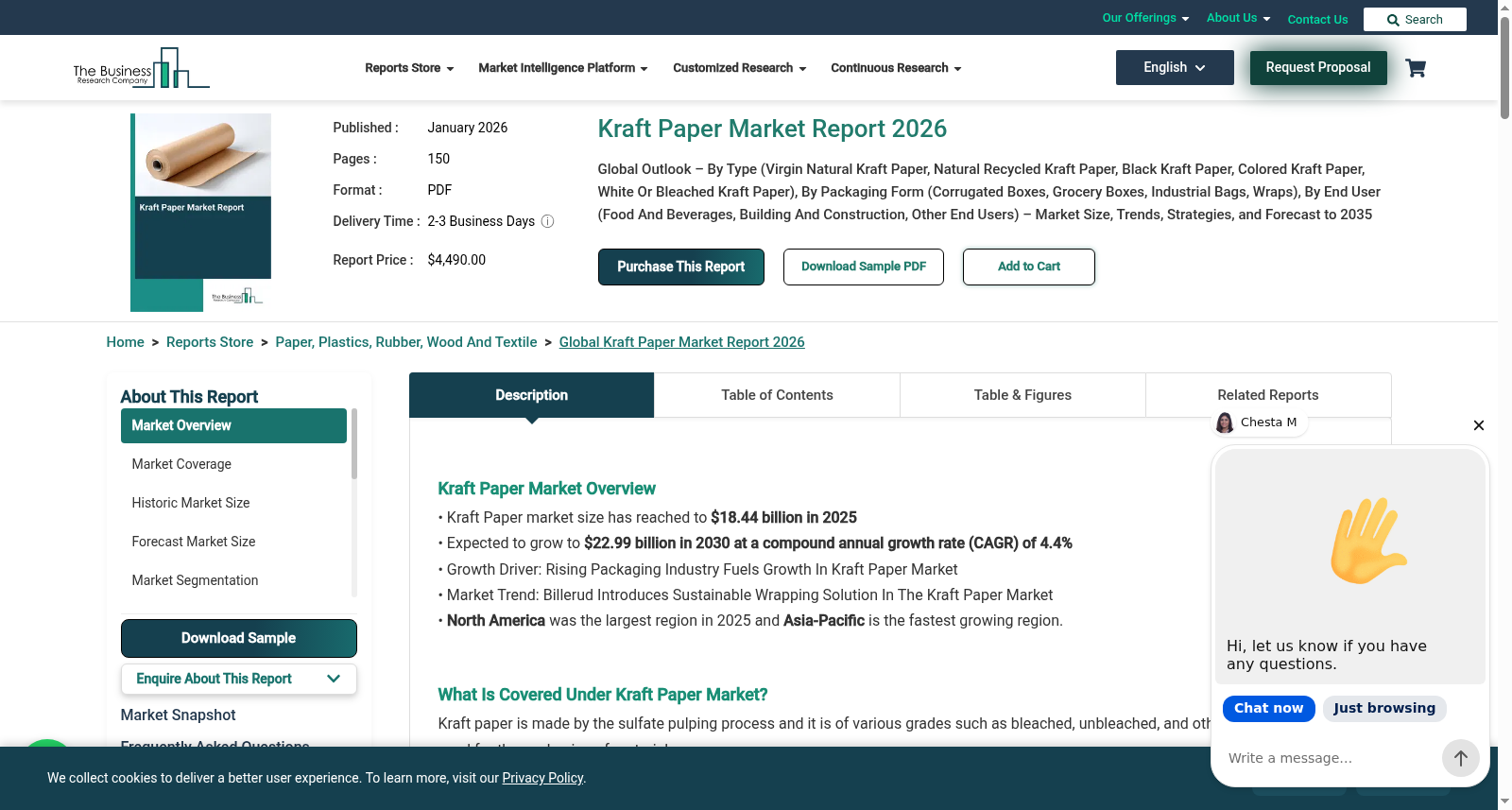Send chat message with arrow button
This screenshot has width=1512, height=810.
pos(1460,758)
